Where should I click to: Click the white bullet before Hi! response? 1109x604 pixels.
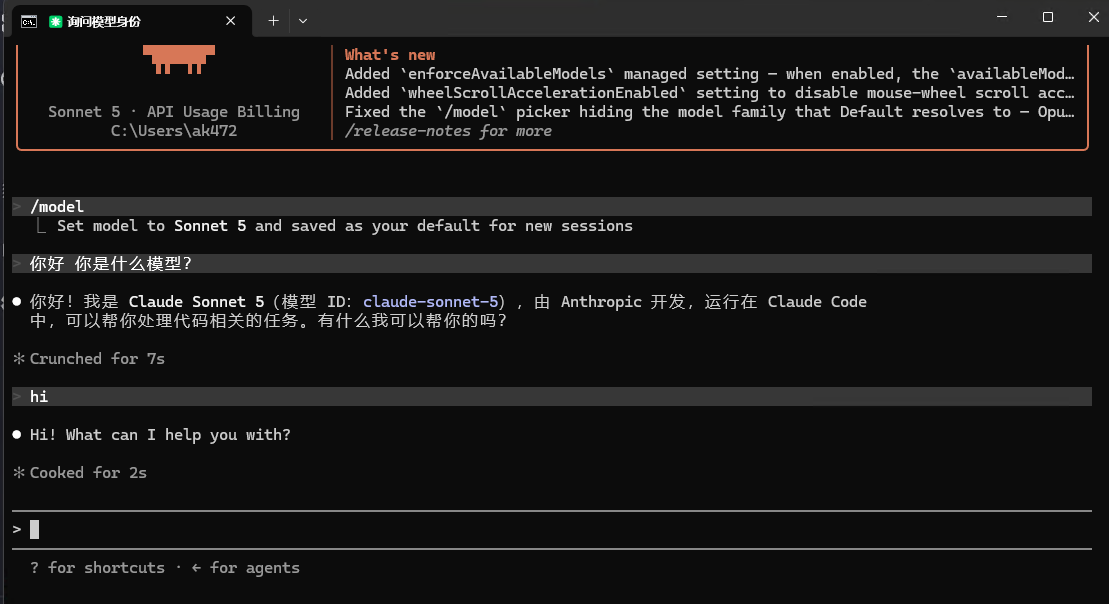pyautogui.click(x=17, y=434)
